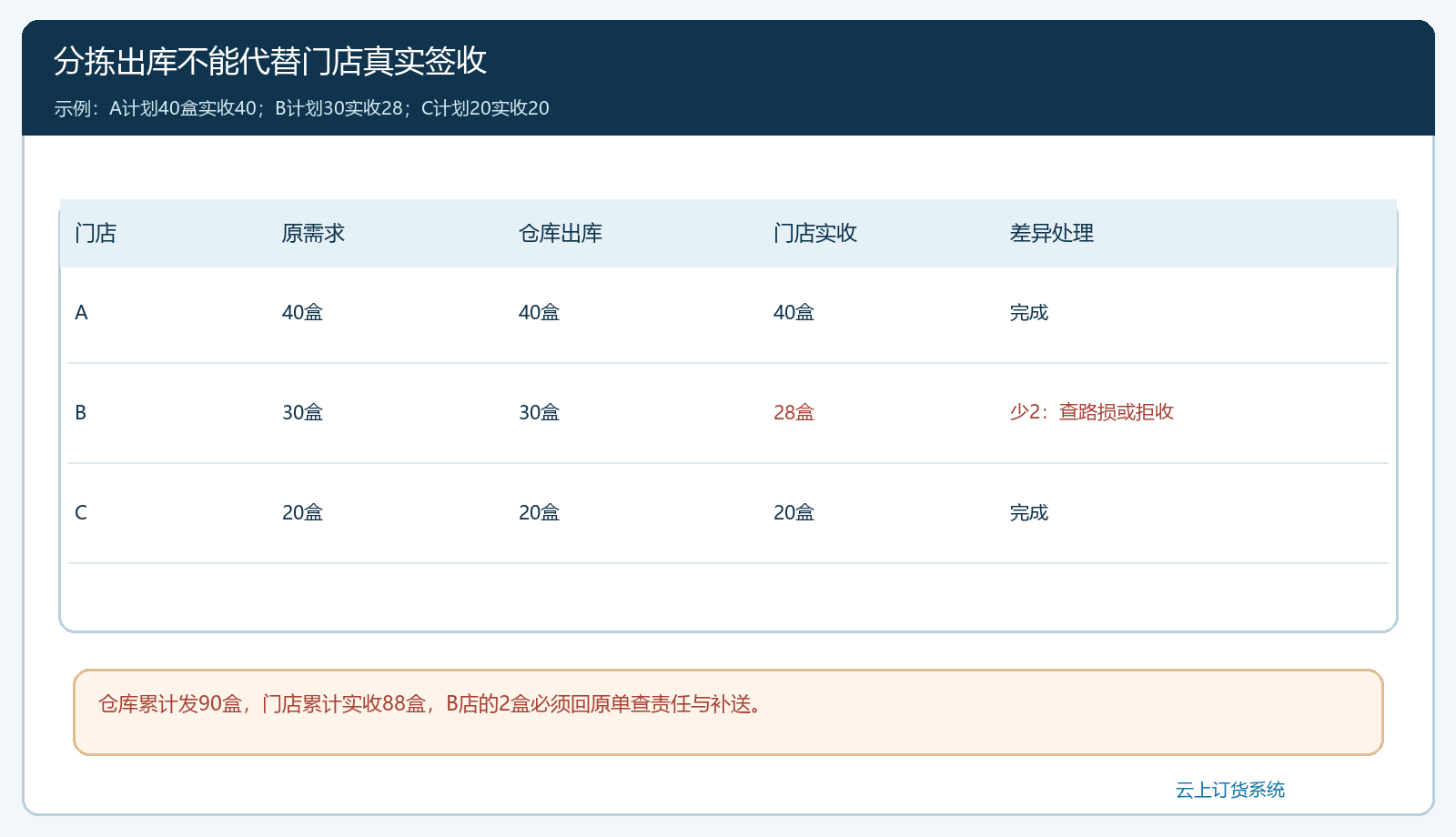This screenshot has width=1456, height=837.
Task: Click the example subtitle starting with 示例
Action: [301, 108]
